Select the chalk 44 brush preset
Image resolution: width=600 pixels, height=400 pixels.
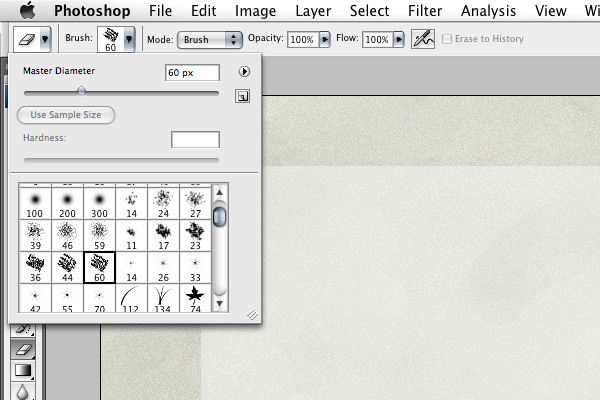pos(67,268)
